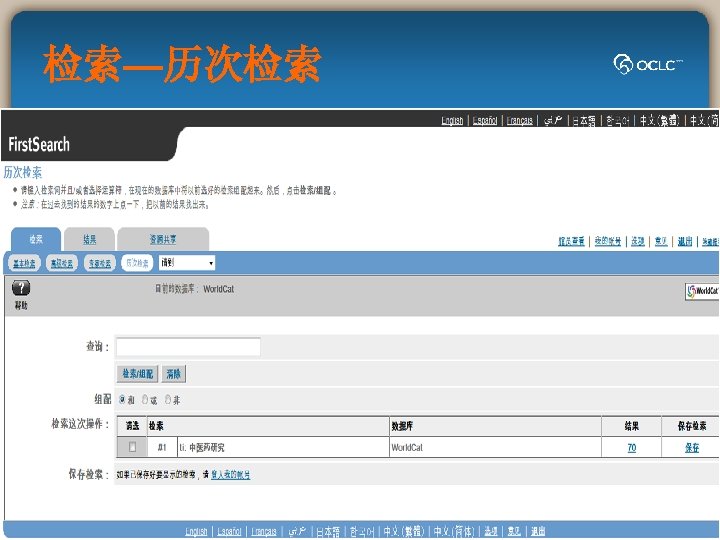Open the 选项 link below top bar
The width and height of the screenshot is (720, 540).
(638, 241)
